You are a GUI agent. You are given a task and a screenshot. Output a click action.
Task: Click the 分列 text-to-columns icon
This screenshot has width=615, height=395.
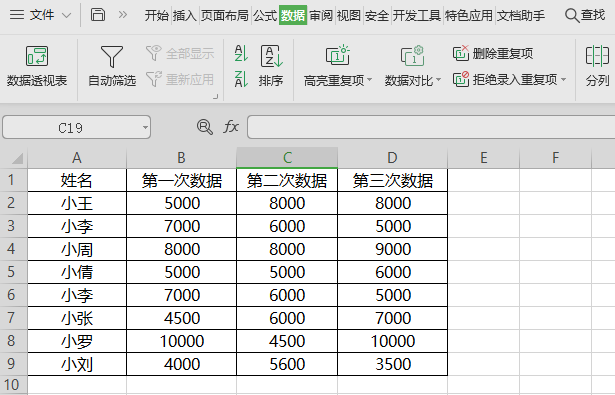tap(597, 56)
